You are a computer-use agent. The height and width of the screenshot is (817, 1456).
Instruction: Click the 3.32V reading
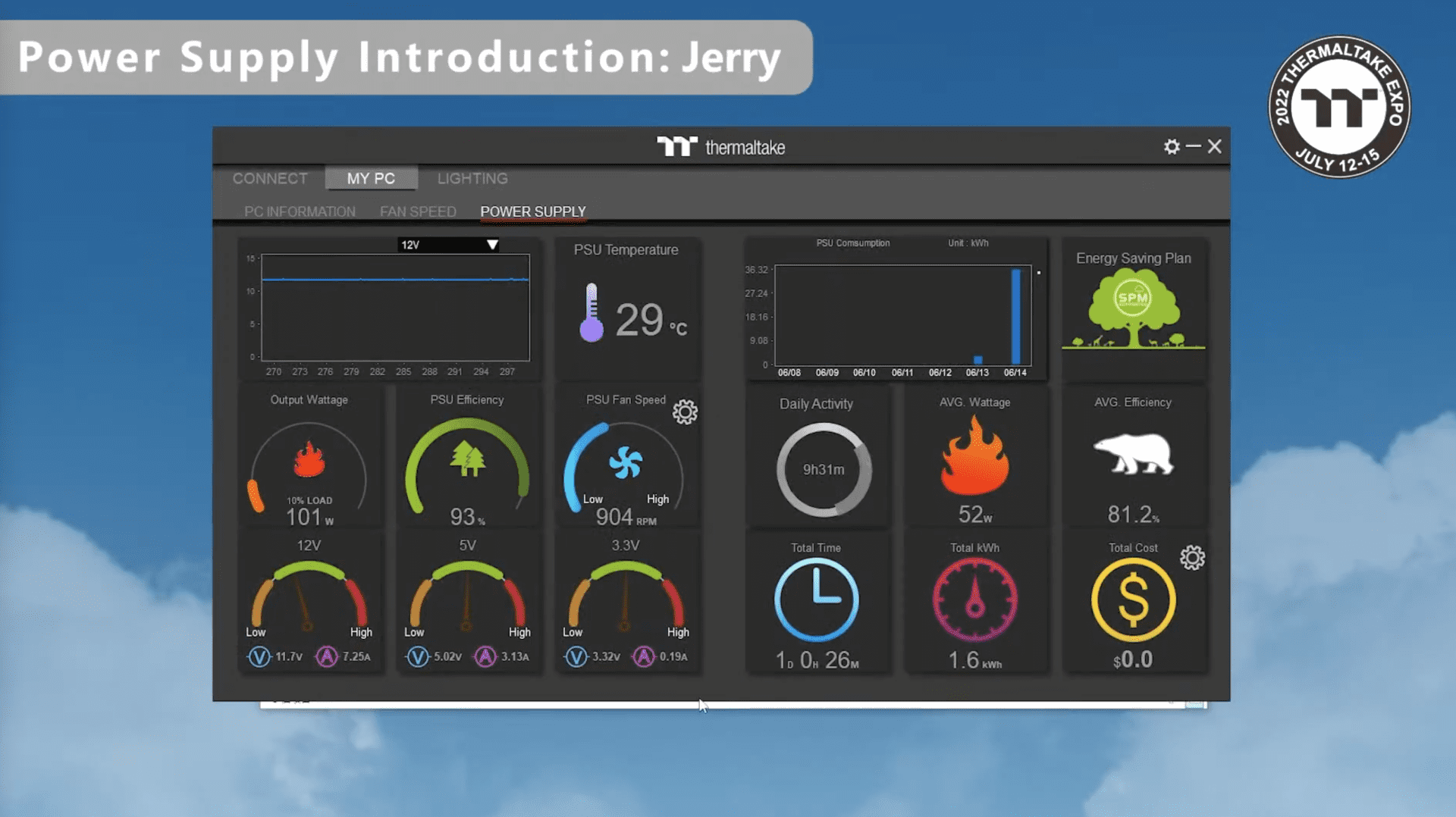[x=606, y=656]
